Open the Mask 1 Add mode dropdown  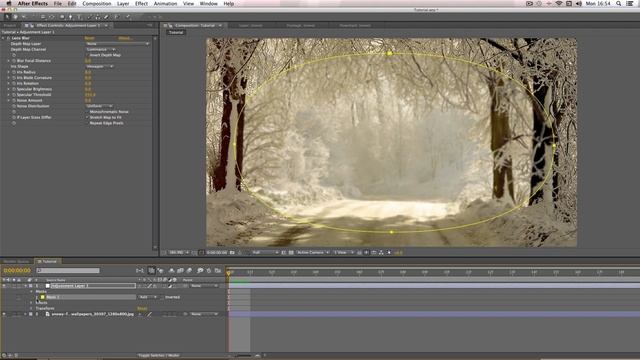point(148,297)
